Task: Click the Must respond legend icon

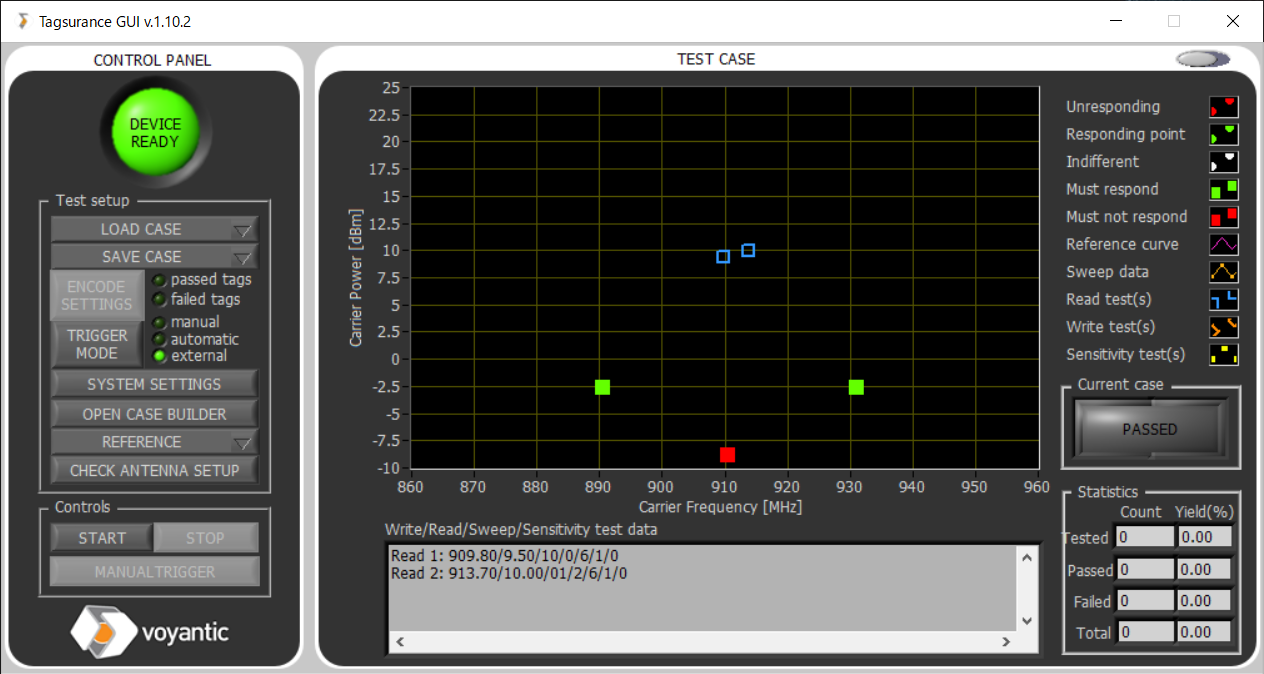Action: pyautogui.click(x=1224, y=189)
